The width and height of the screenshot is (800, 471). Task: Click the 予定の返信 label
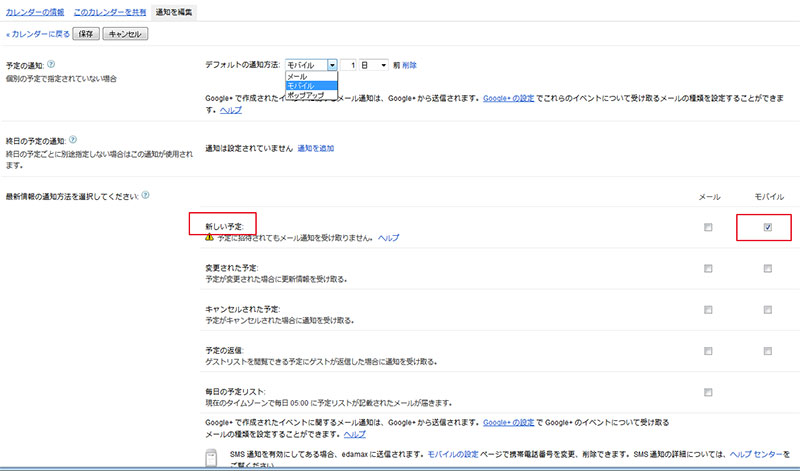[224, 351]
